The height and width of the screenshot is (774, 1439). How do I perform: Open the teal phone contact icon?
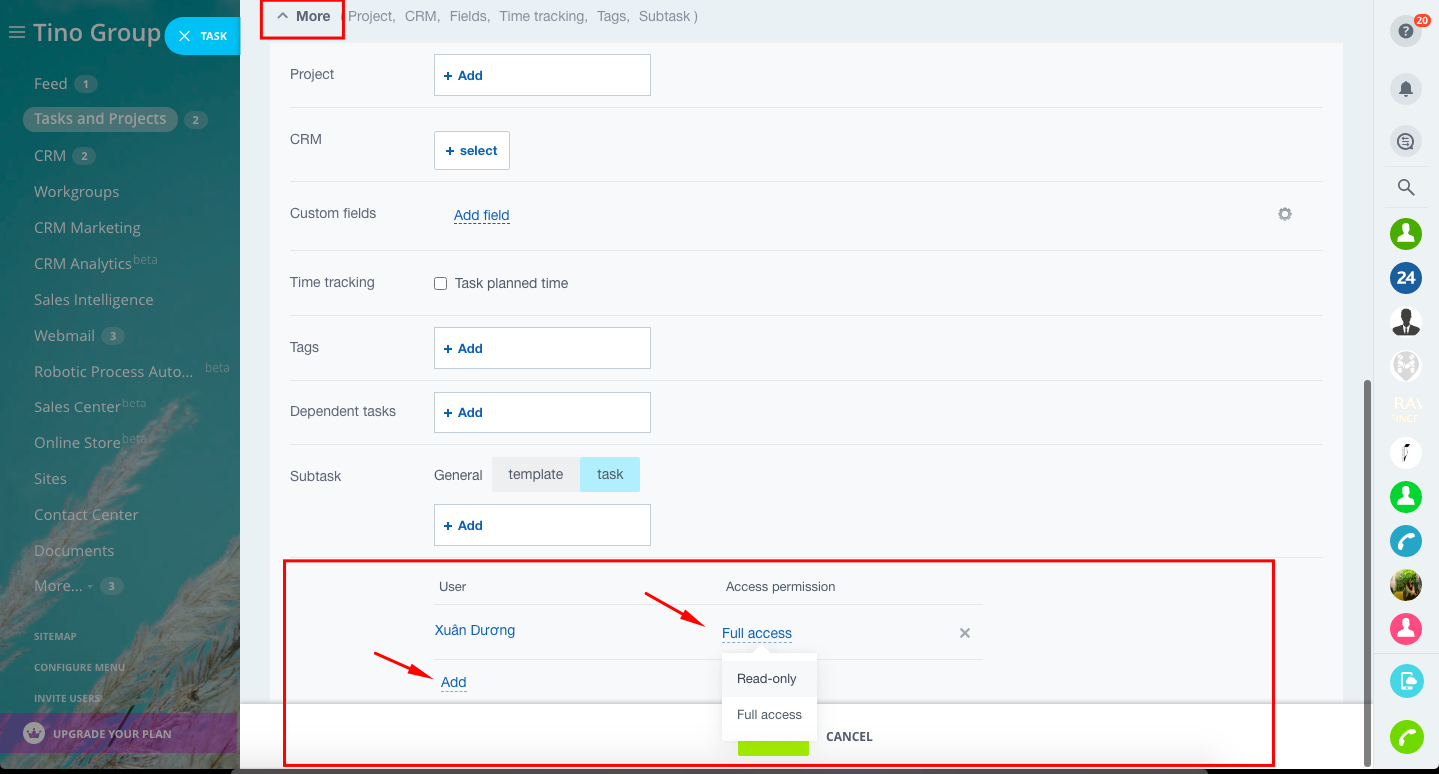[1406, 541]
